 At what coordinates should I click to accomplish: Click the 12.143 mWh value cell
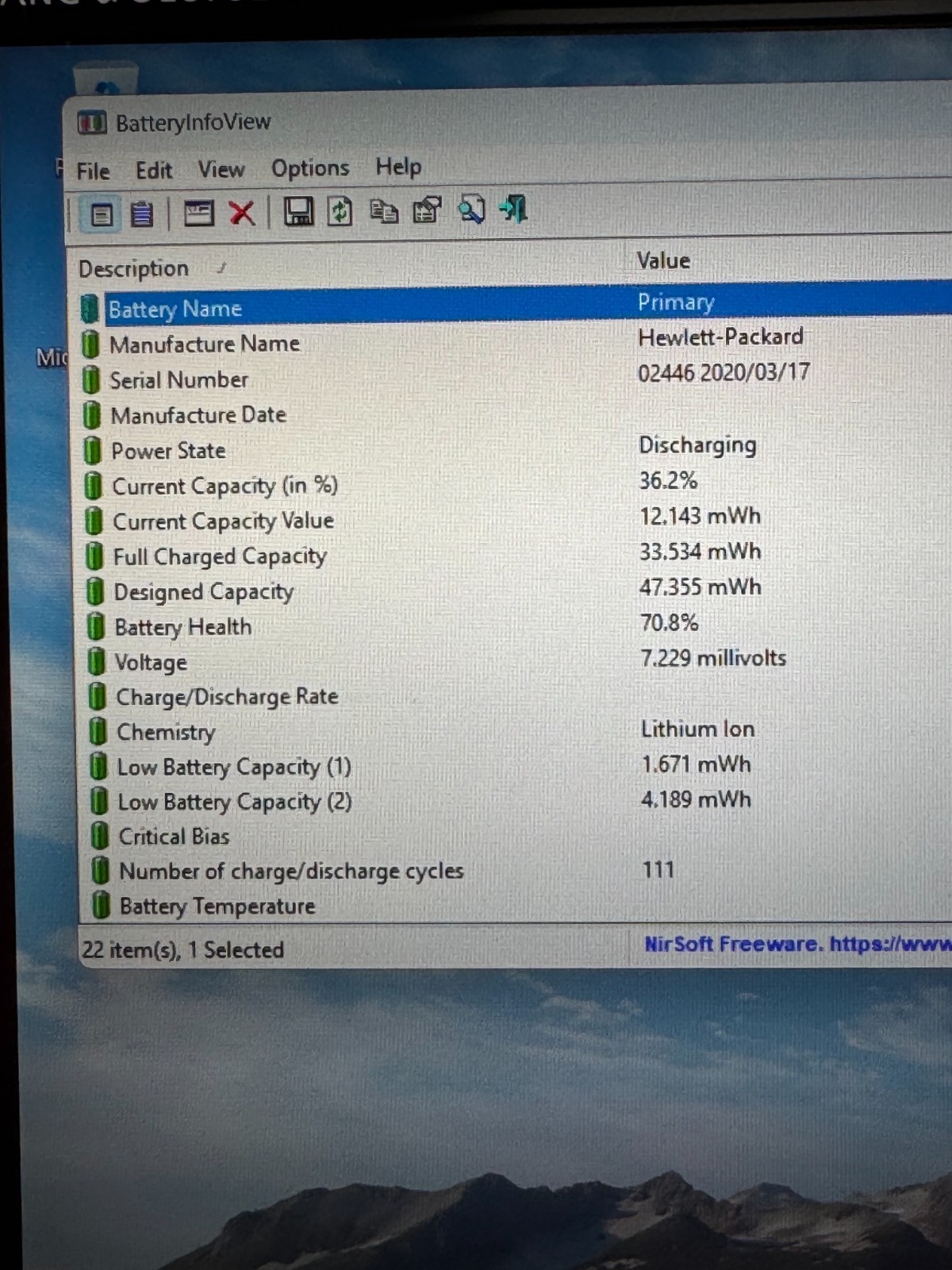click(700, 516)
